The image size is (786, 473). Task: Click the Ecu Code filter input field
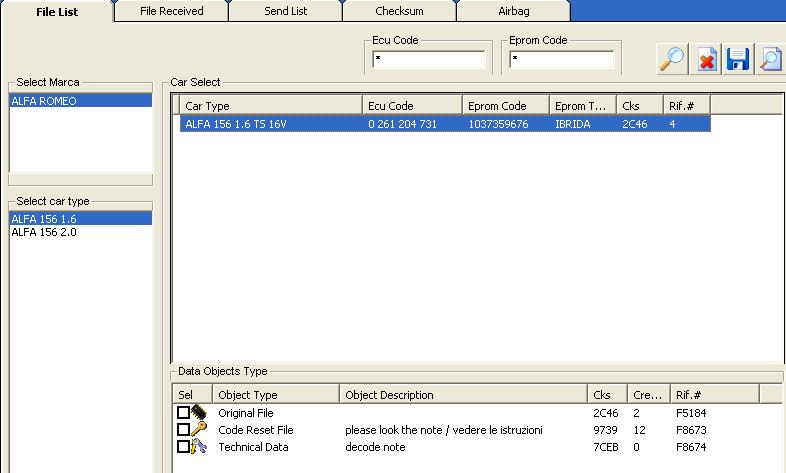tap(429, 59)
